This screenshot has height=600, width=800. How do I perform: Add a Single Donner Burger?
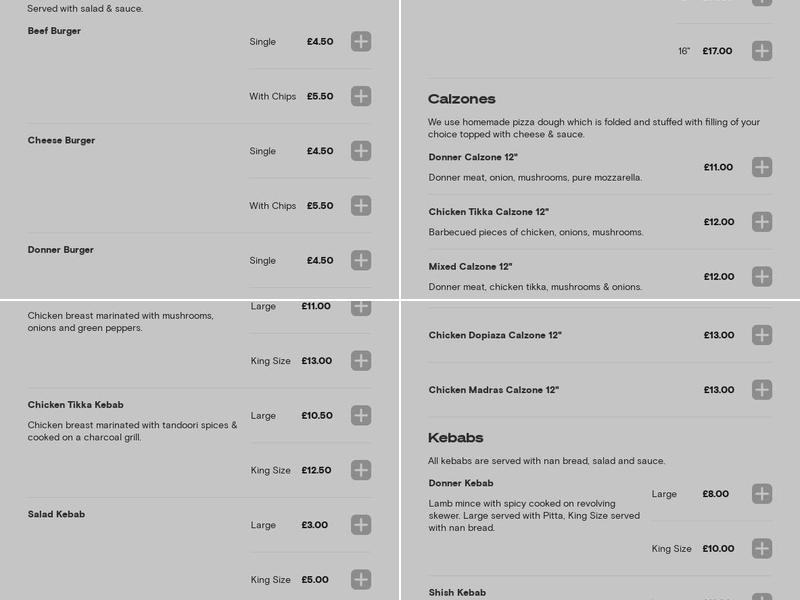coord(360,260)
